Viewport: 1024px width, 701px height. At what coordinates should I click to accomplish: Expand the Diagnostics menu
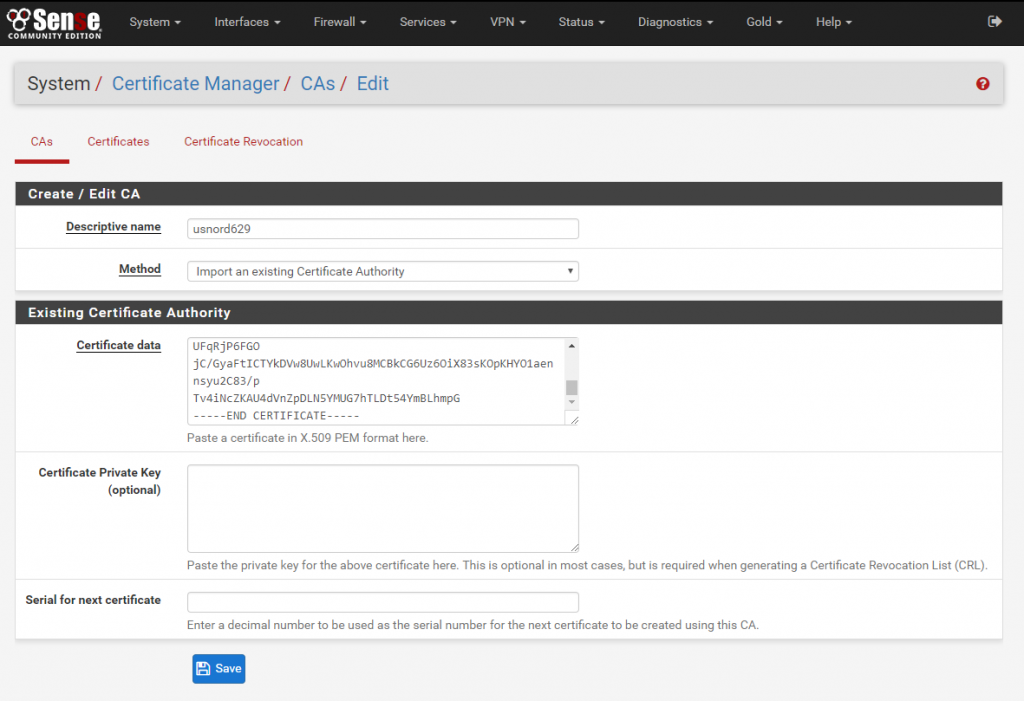[x=675, y=22]
